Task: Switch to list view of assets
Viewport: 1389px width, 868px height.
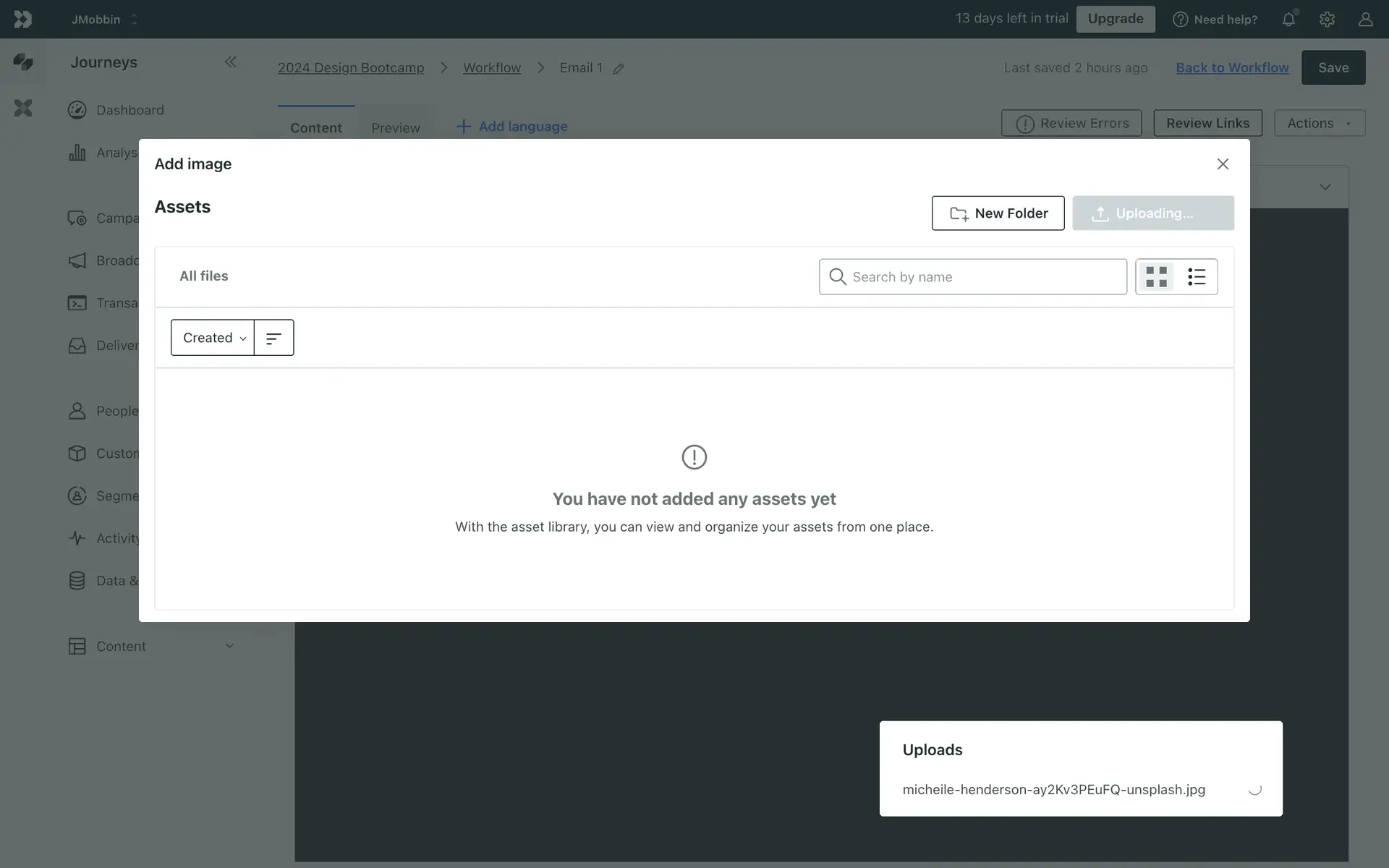Action: coord(1196,277)
